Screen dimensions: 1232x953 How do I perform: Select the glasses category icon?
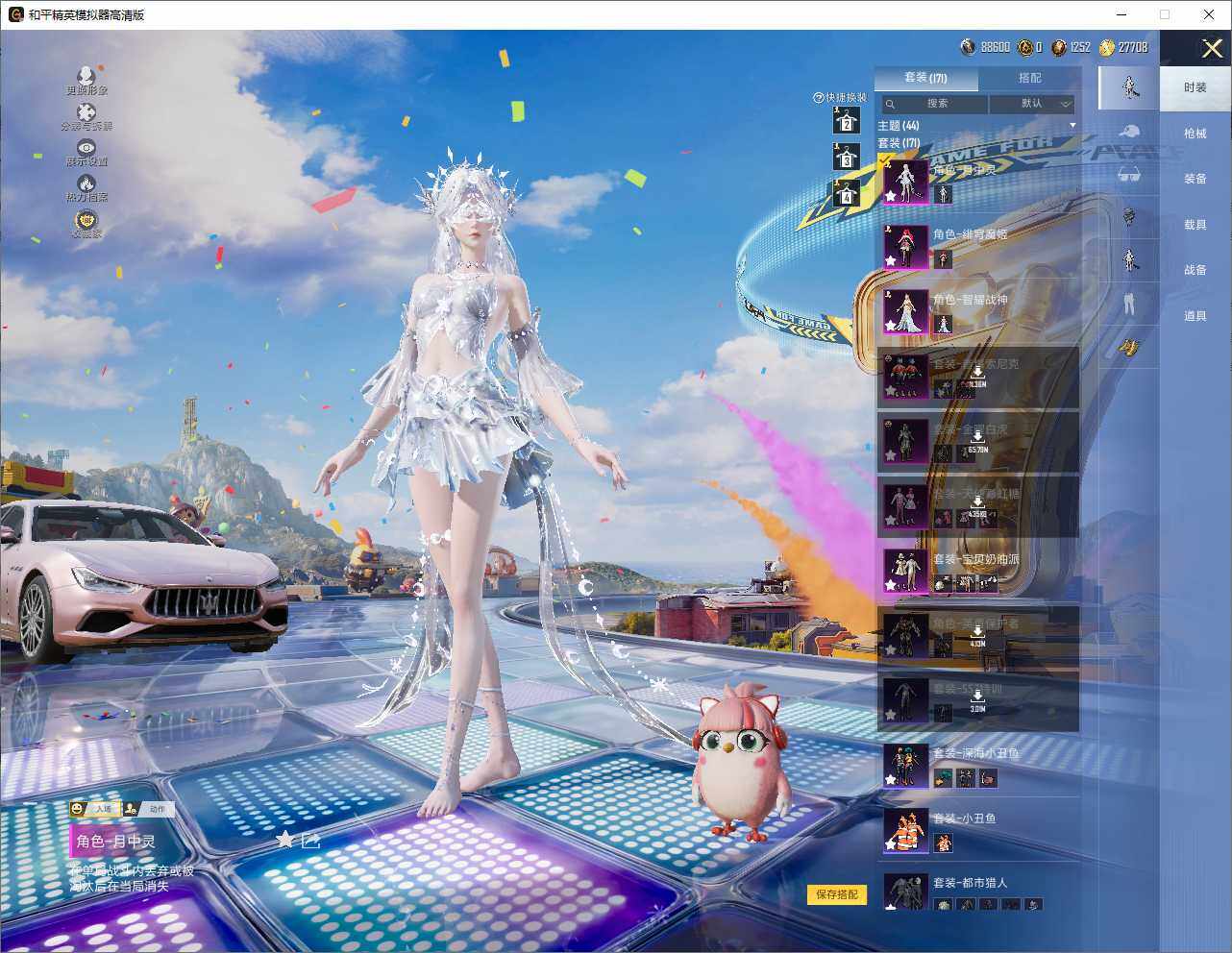pyautogui.click(x=1130, y=175)
